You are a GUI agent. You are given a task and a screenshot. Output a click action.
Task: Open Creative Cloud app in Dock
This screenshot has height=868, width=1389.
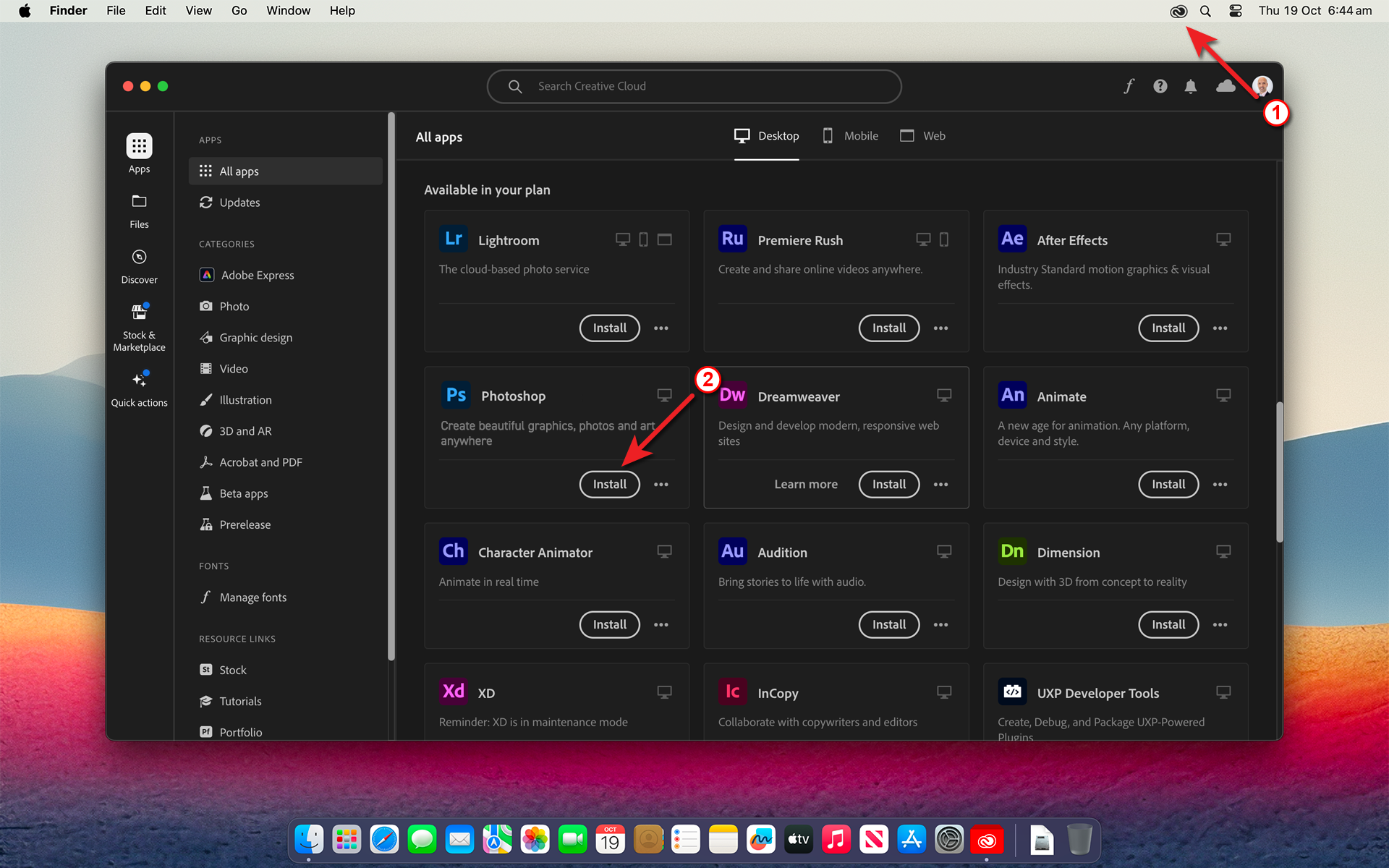[x=987, y=840]
